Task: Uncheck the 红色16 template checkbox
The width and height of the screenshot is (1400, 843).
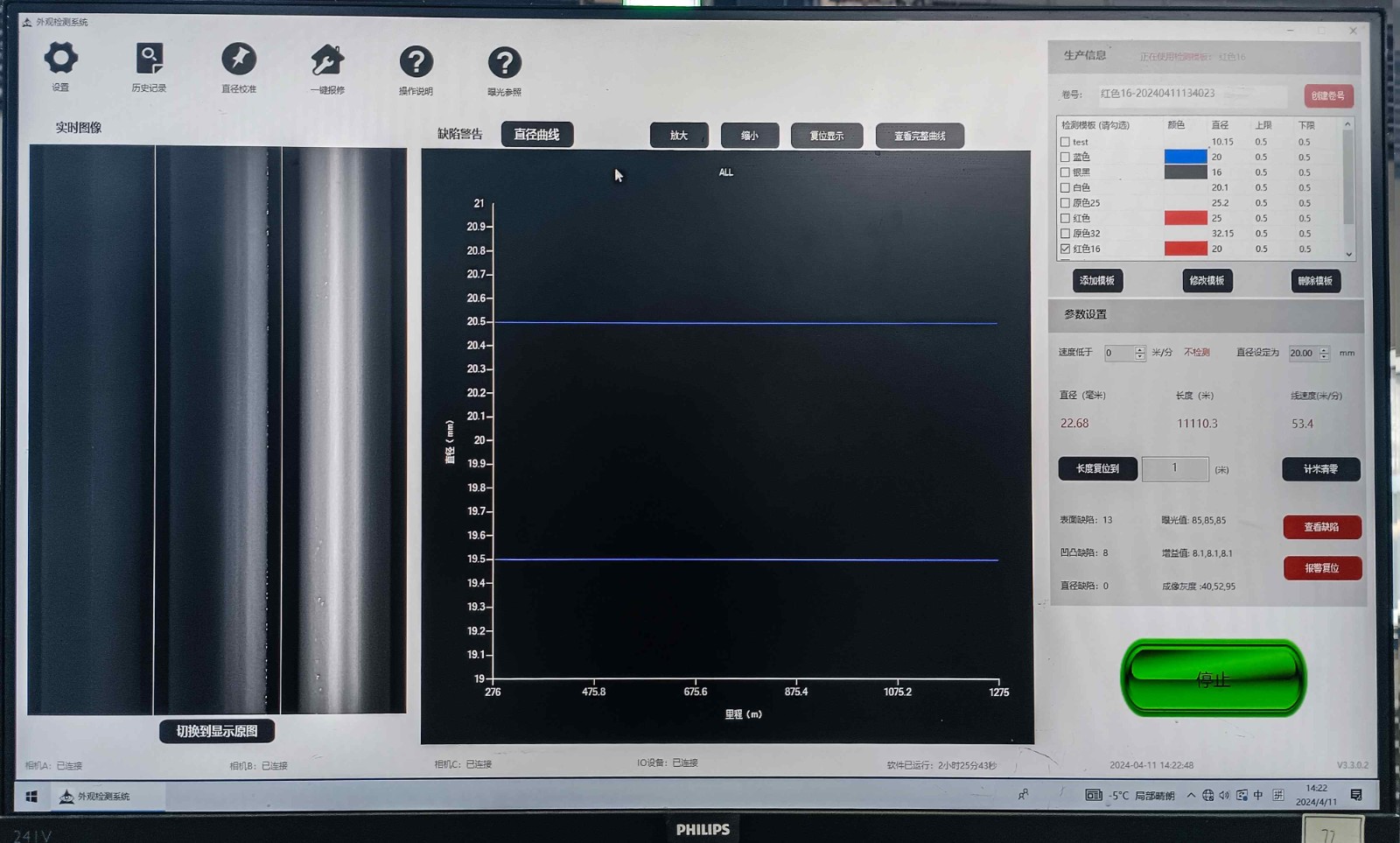Action: coord(1065,249)
